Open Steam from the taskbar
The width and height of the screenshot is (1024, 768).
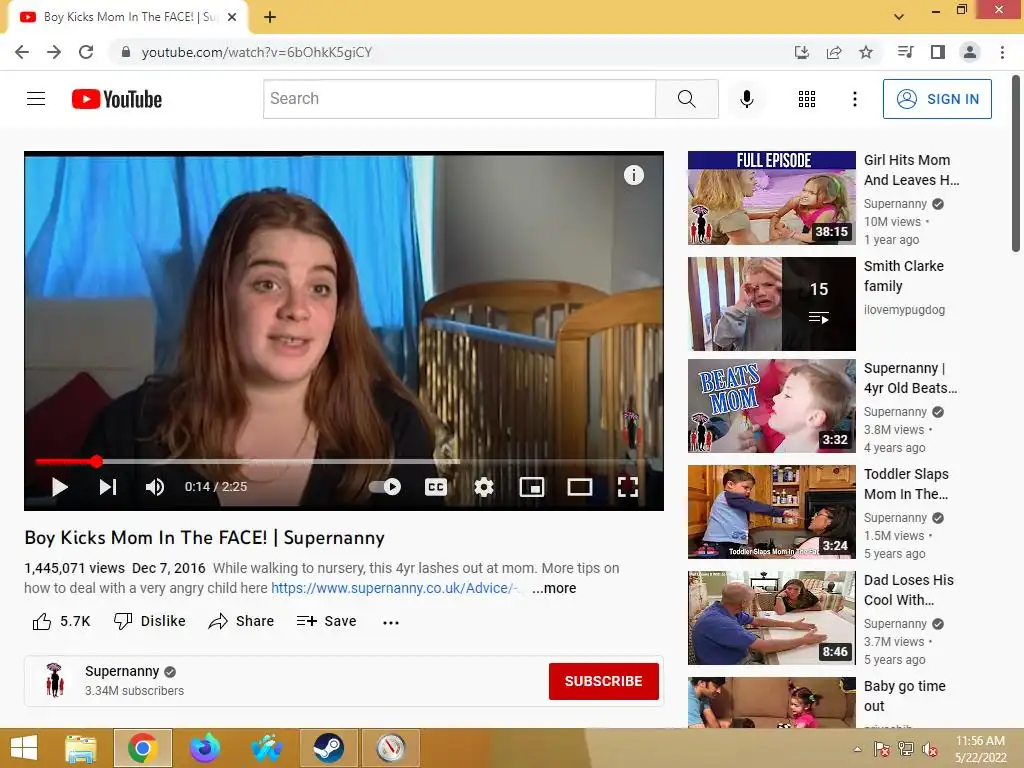coord(328,748)
